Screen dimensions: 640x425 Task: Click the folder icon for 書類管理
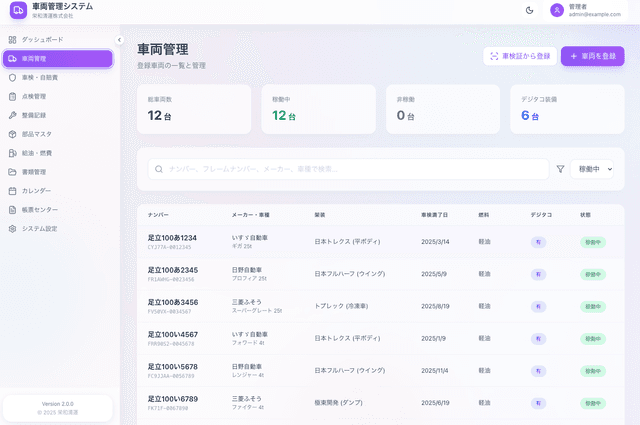pyautogui.click(x=12, y=172)
